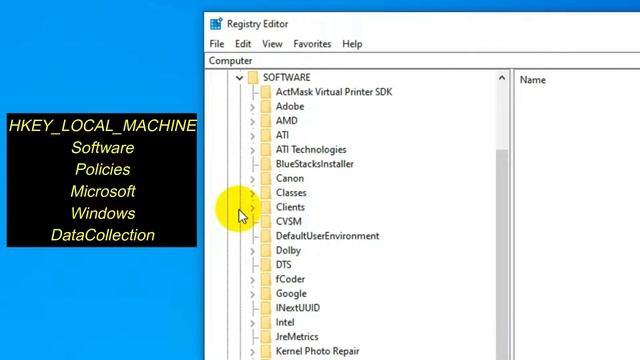Expand the AMD key
640x360 pixels.
[x=252, y=122]
